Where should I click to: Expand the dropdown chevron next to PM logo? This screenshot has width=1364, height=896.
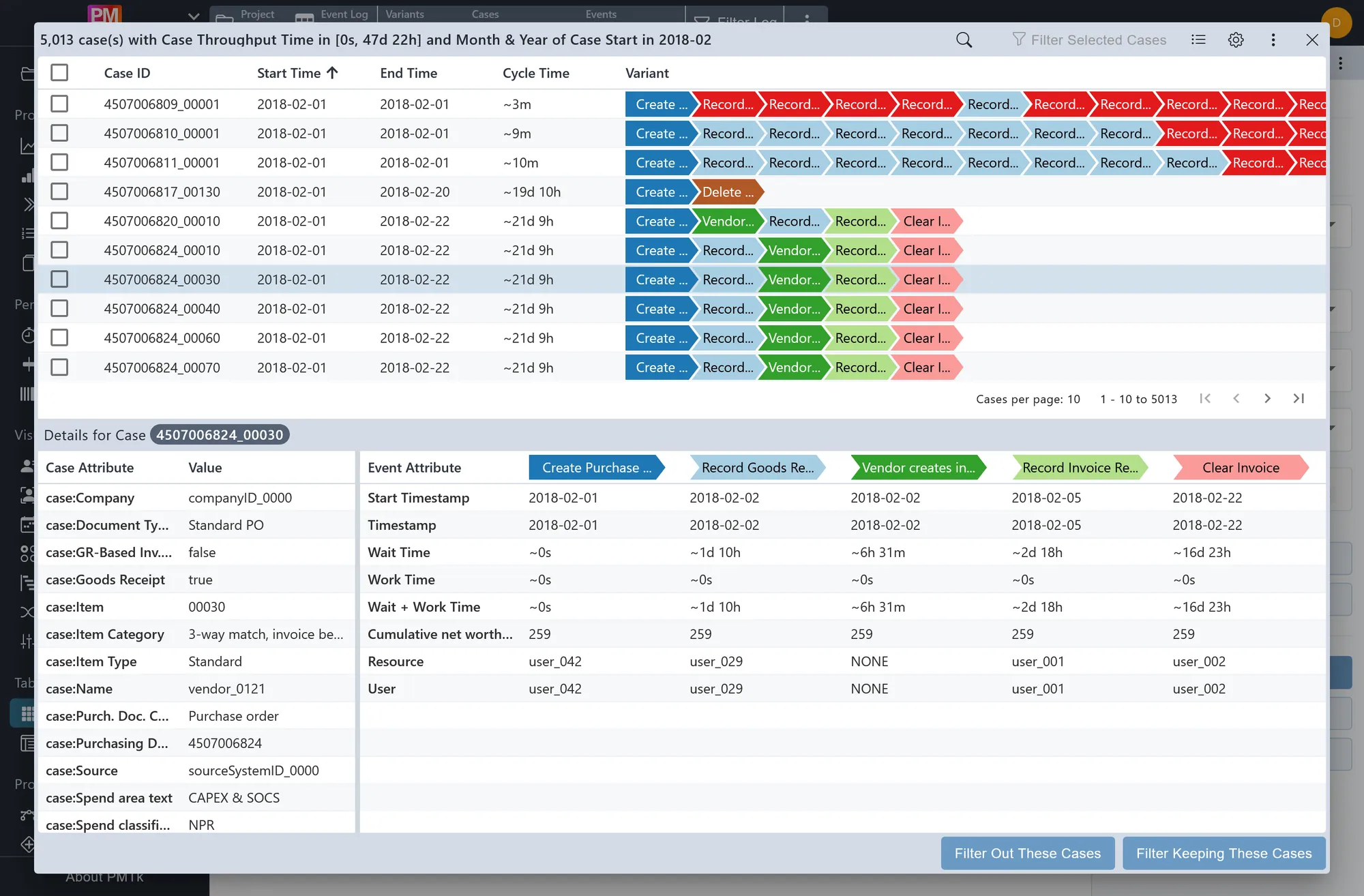pyautogui.click(x=194, y=16)
